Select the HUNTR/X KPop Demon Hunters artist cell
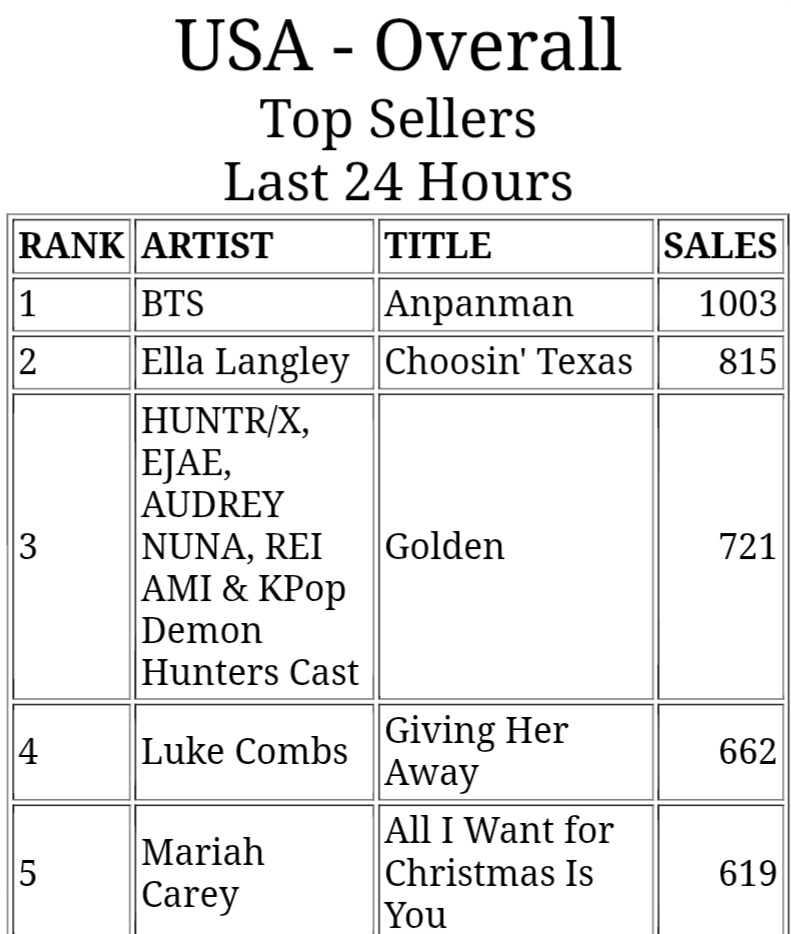This screenshot has height=934, width=791. pos(250,546)
